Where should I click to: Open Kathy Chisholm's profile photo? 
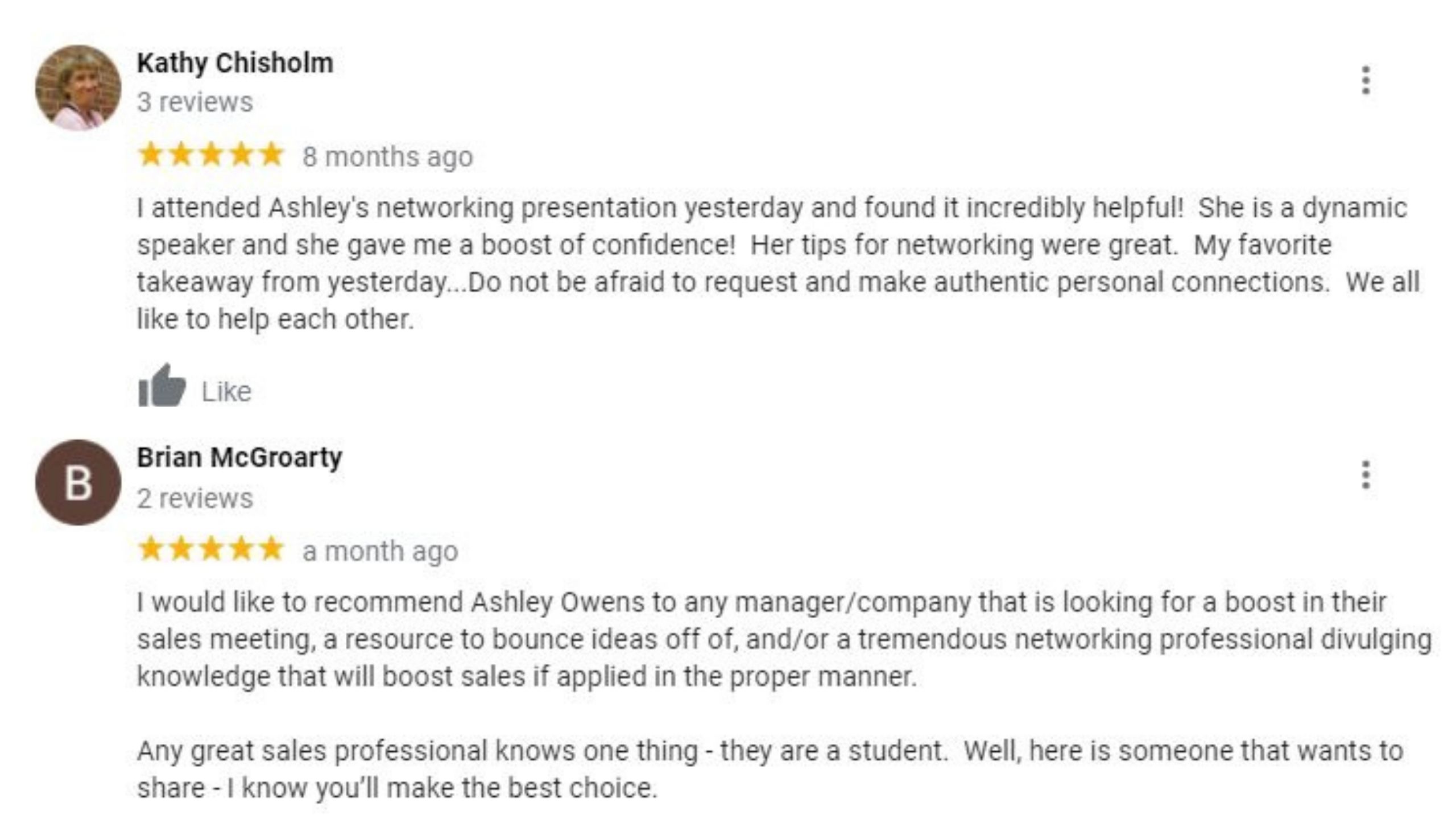(78, 88)
